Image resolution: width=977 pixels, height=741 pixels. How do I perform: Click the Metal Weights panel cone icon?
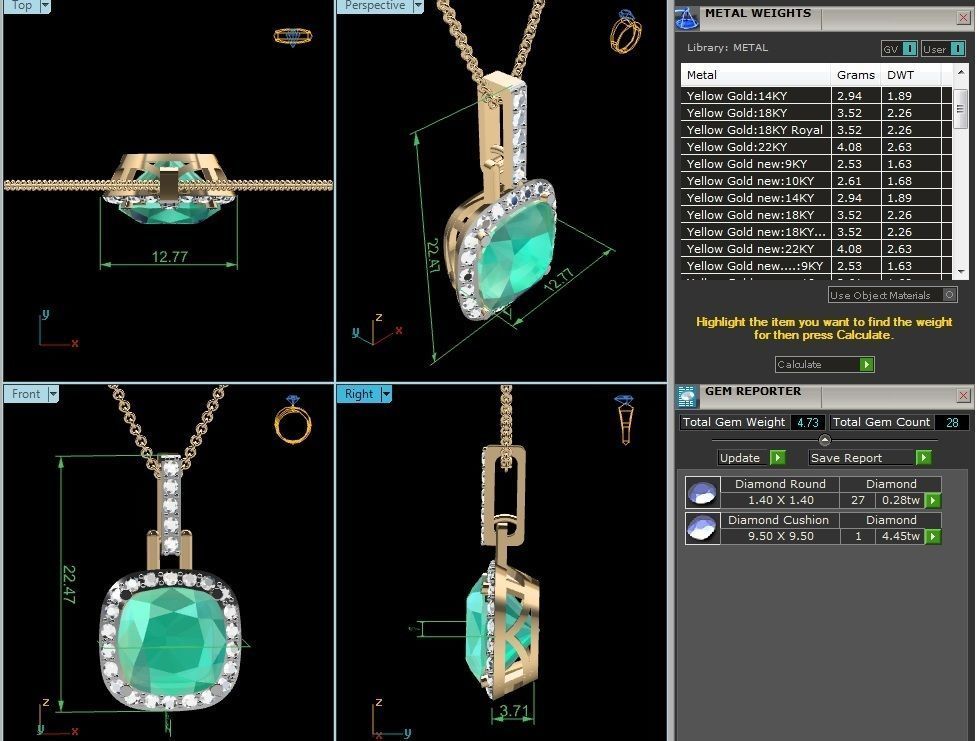(x=687, y=18)
